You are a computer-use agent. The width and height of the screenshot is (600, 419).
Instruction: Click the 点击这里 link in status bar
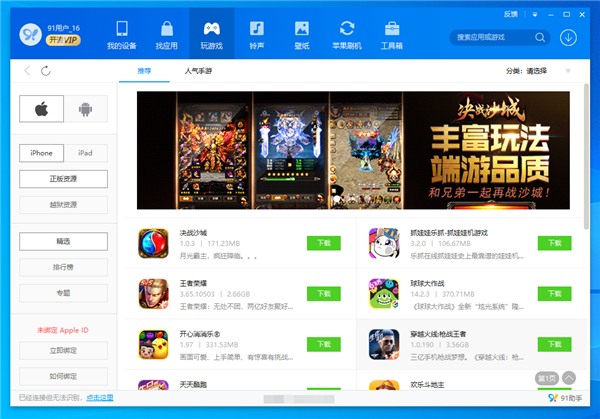[100, 397]
